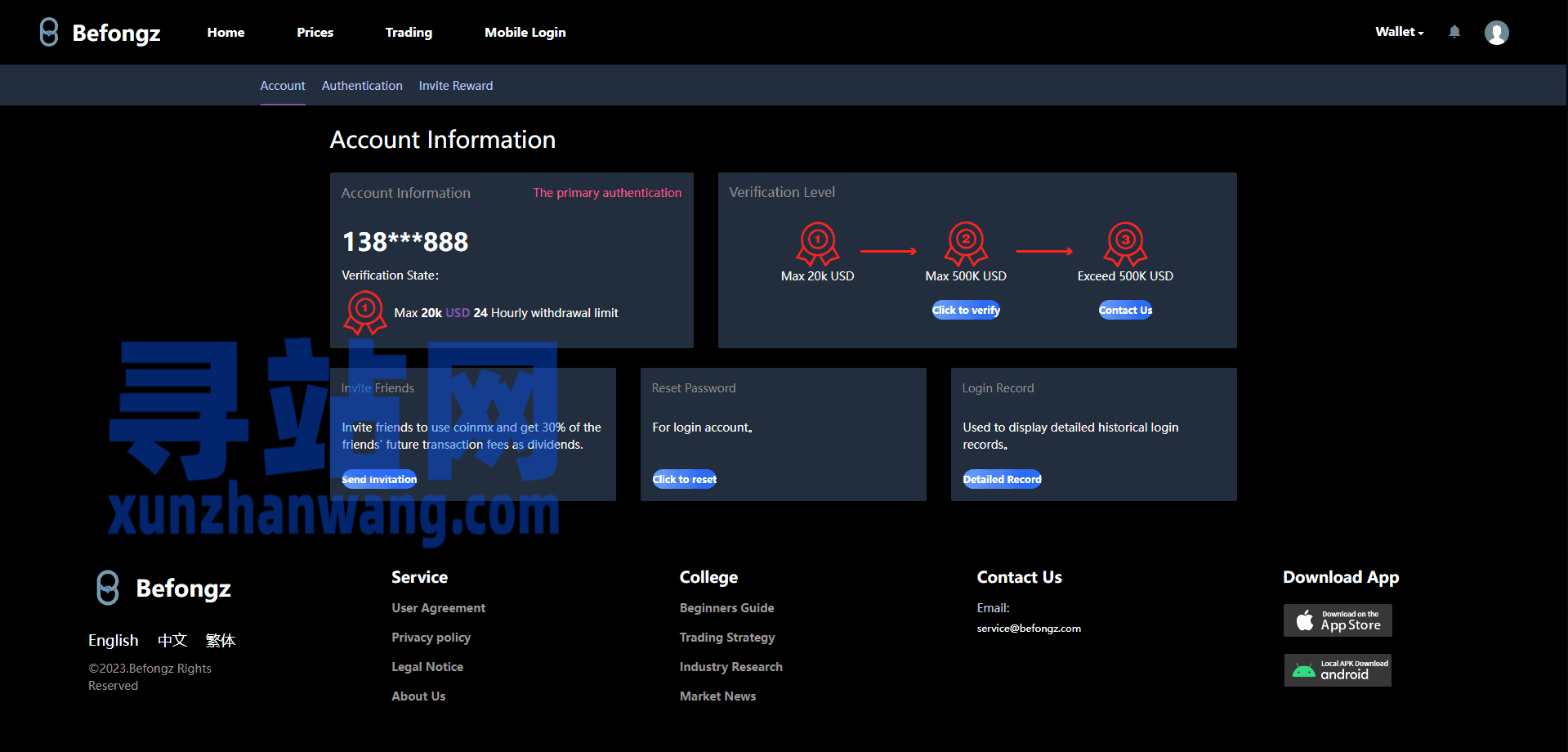Expand the Wallet dropdown menu

pyautogui.click(x=1399, y=32)
